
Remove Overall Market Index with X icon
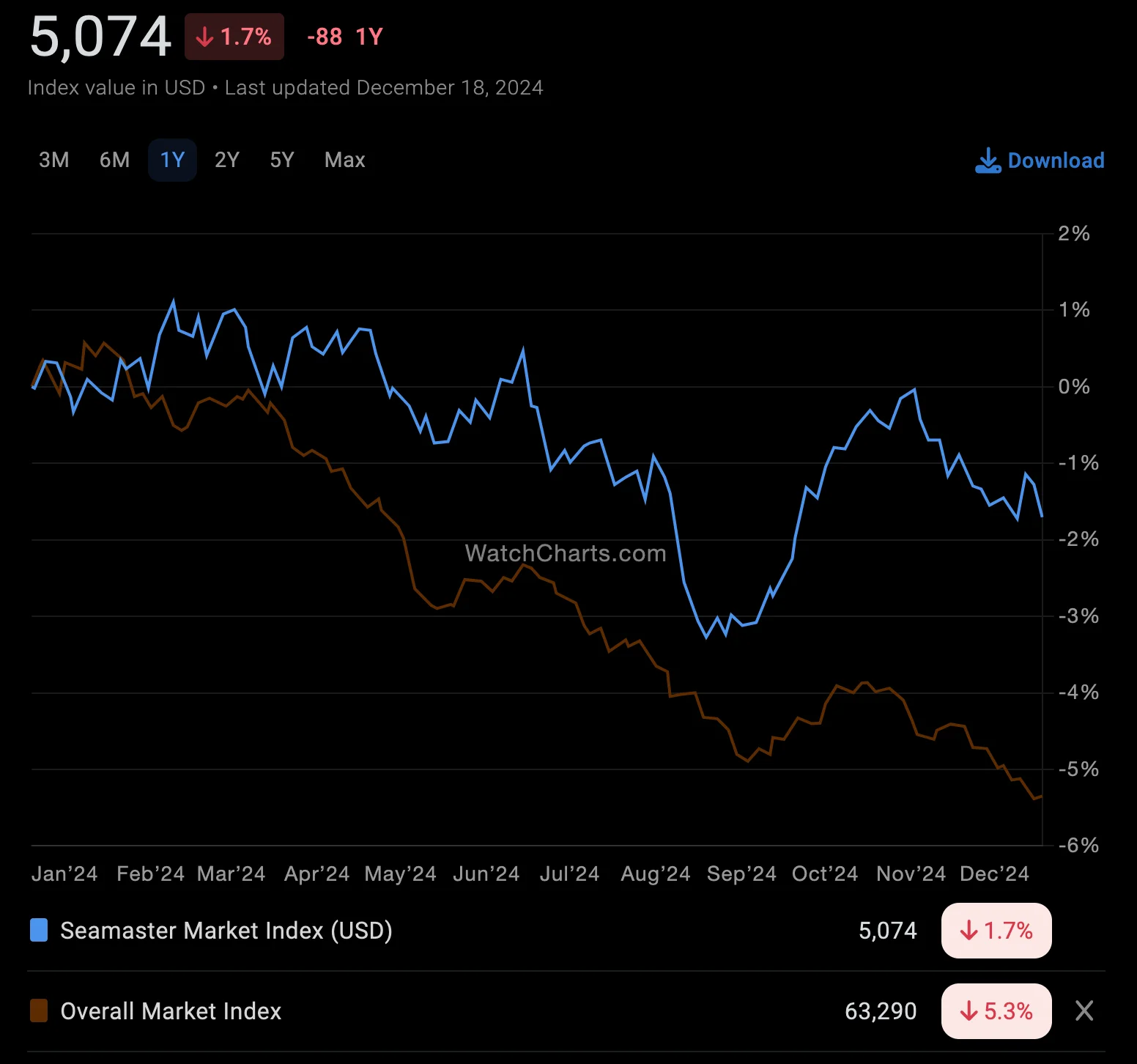1084,1011
